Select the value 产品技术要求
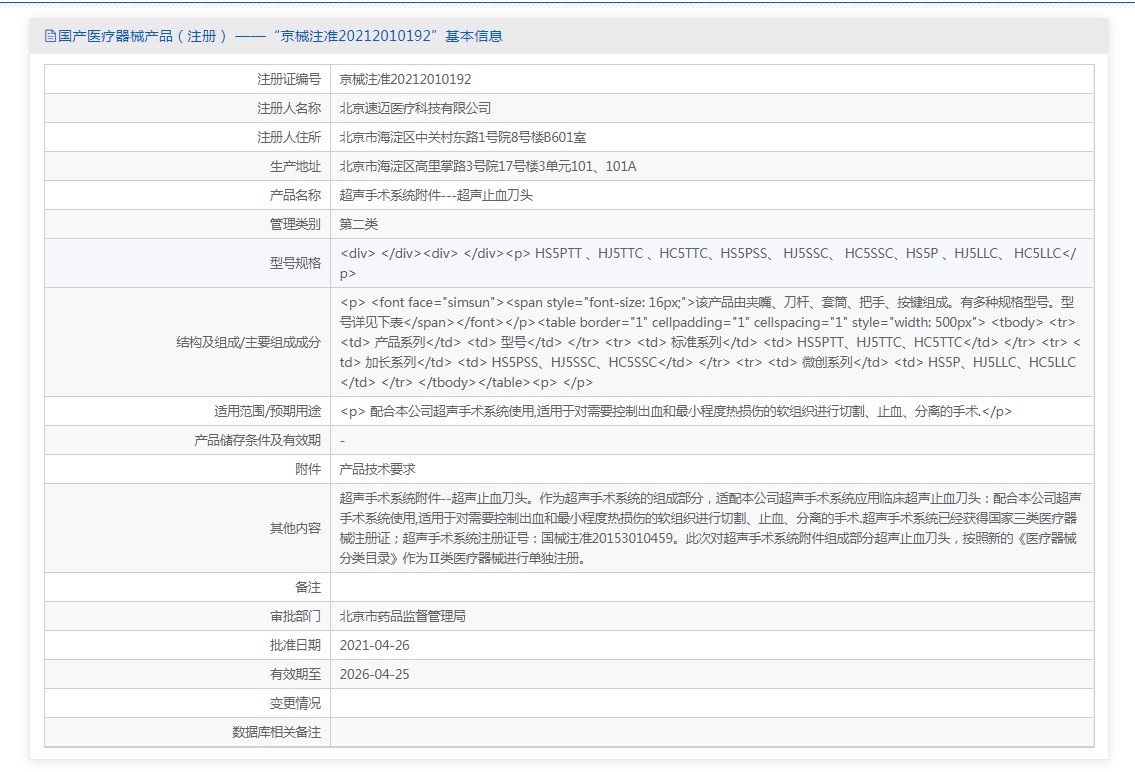1135x772 pixels. 378,470
